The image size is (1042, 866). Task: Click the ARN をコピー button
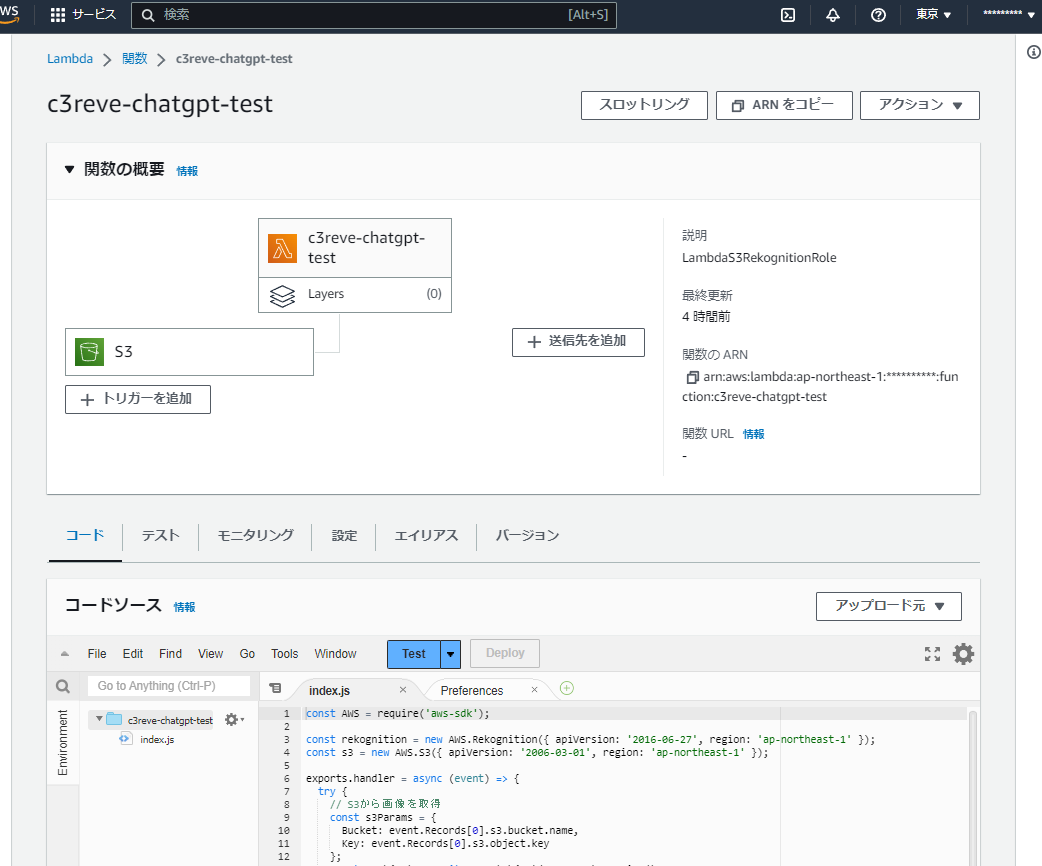(x=784, y=106)
